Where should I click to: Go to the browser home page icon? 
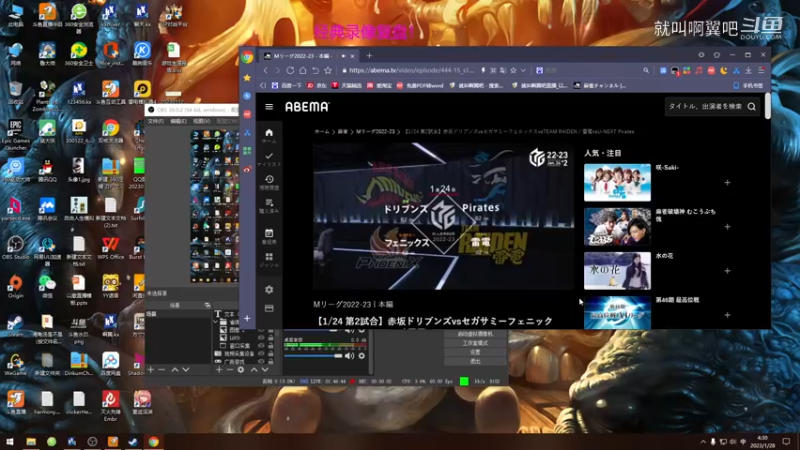click(x=303, y=70)
